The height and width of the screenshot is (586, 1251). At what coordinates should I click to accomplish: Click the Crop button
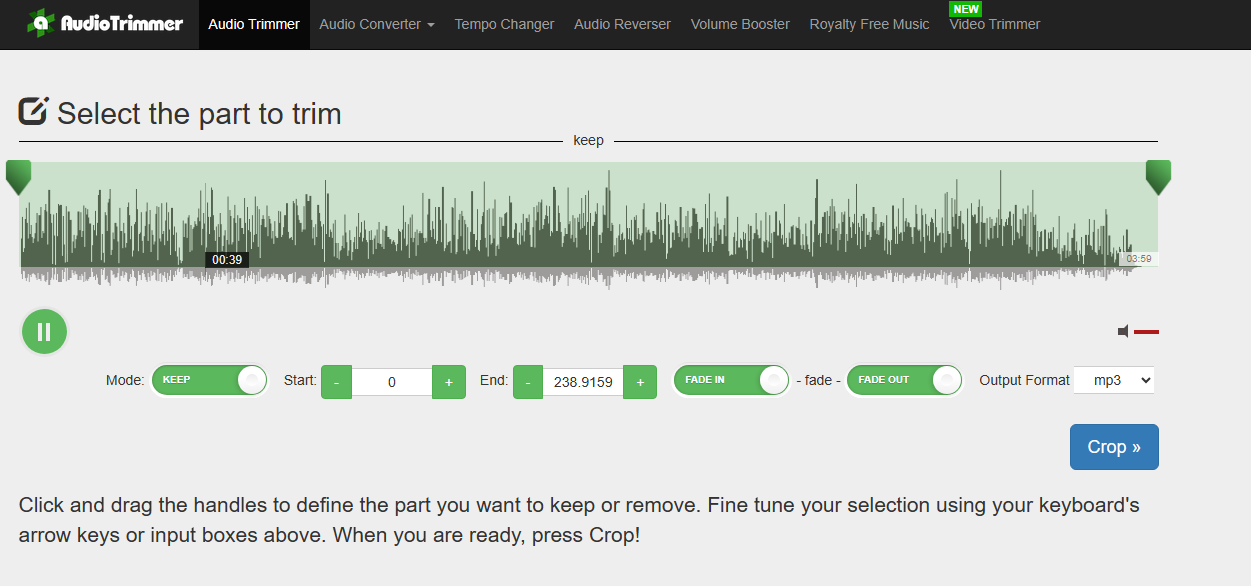click(1114, 447)
